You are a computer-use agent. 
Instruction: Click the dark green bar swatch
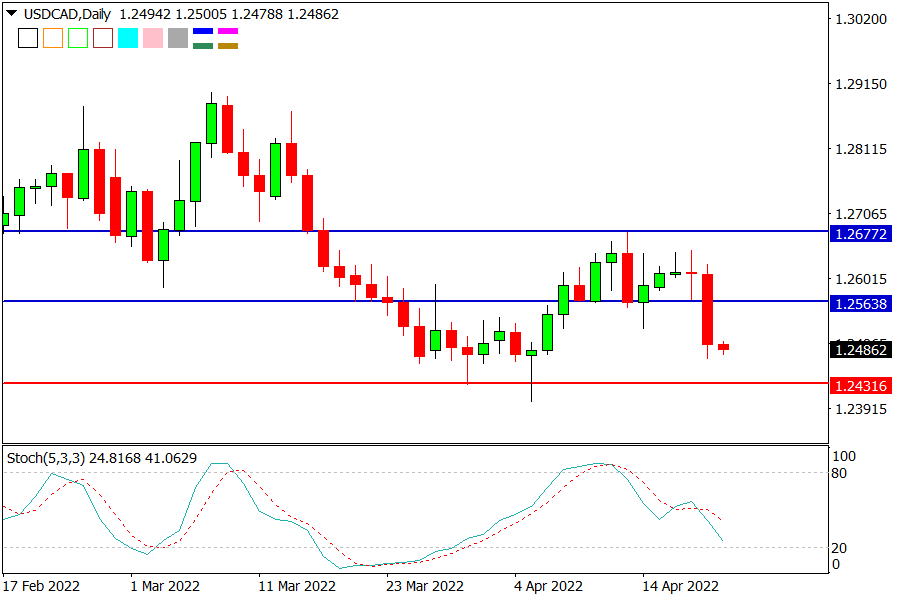click(x=203, y=45)
